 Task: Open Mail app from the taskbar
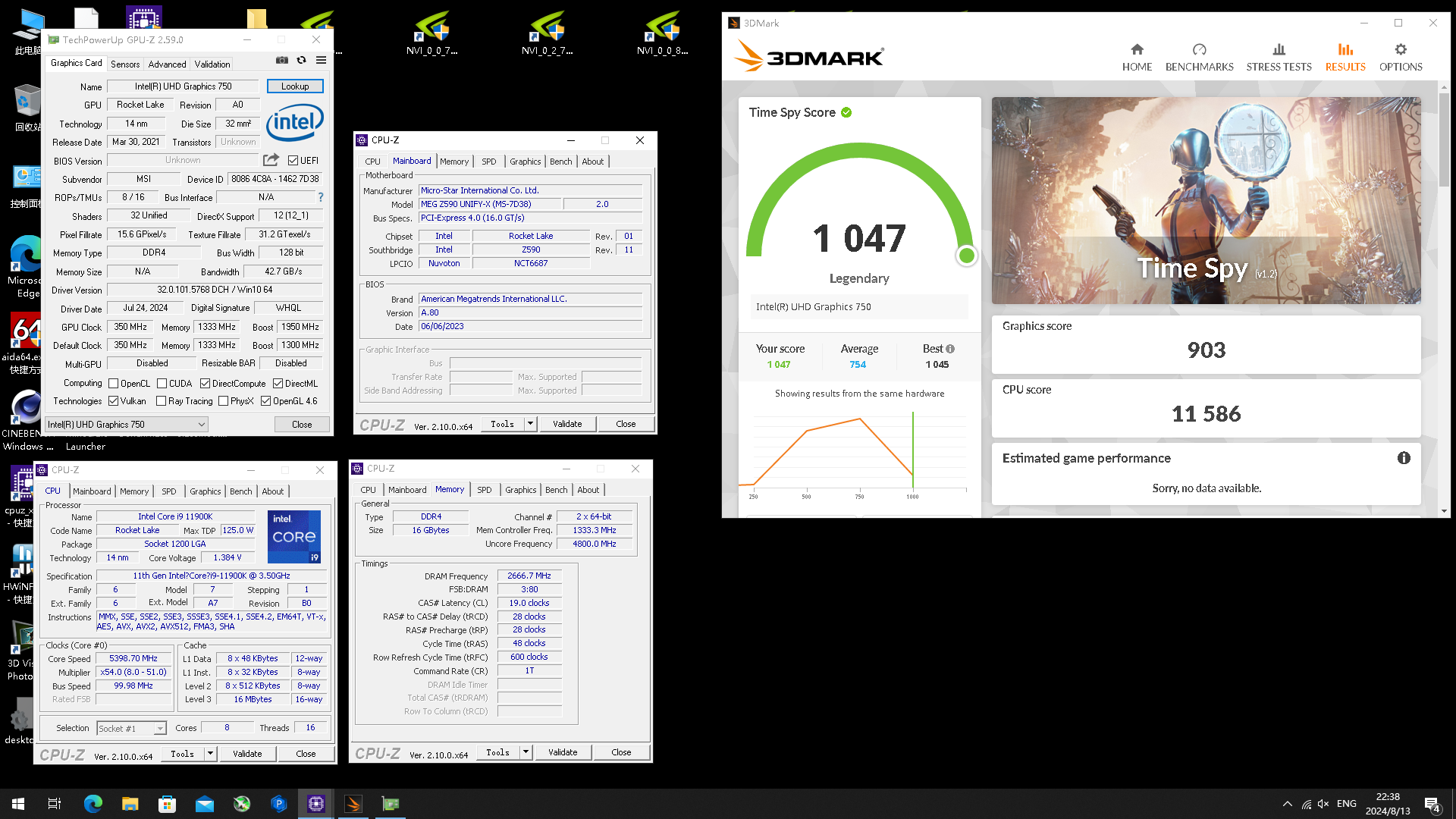point(204,804)
